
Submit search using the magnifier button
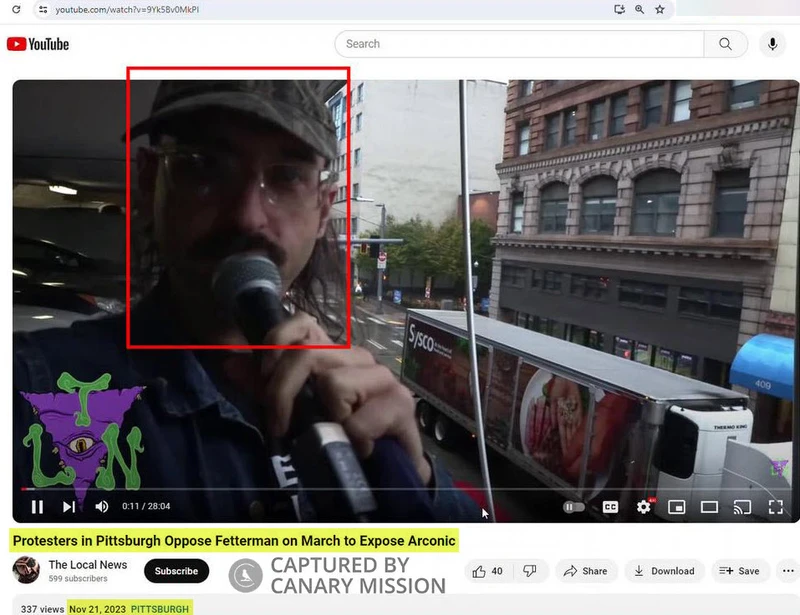[726, 44]
